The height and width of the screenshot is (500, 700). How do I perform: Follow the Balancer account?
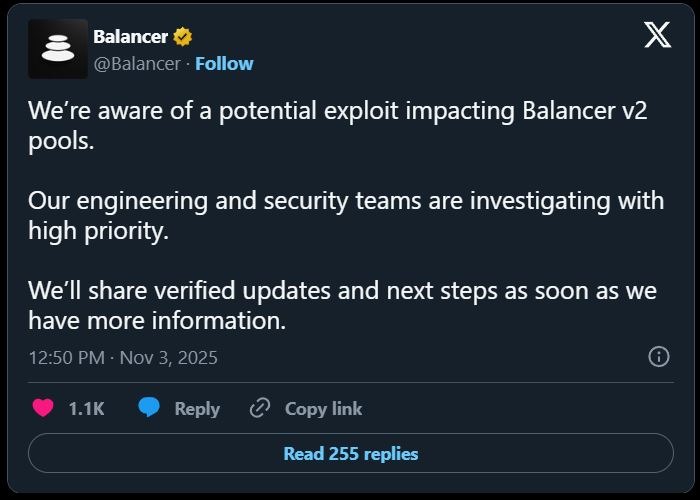pyautogui.click(x=224, y=63)
